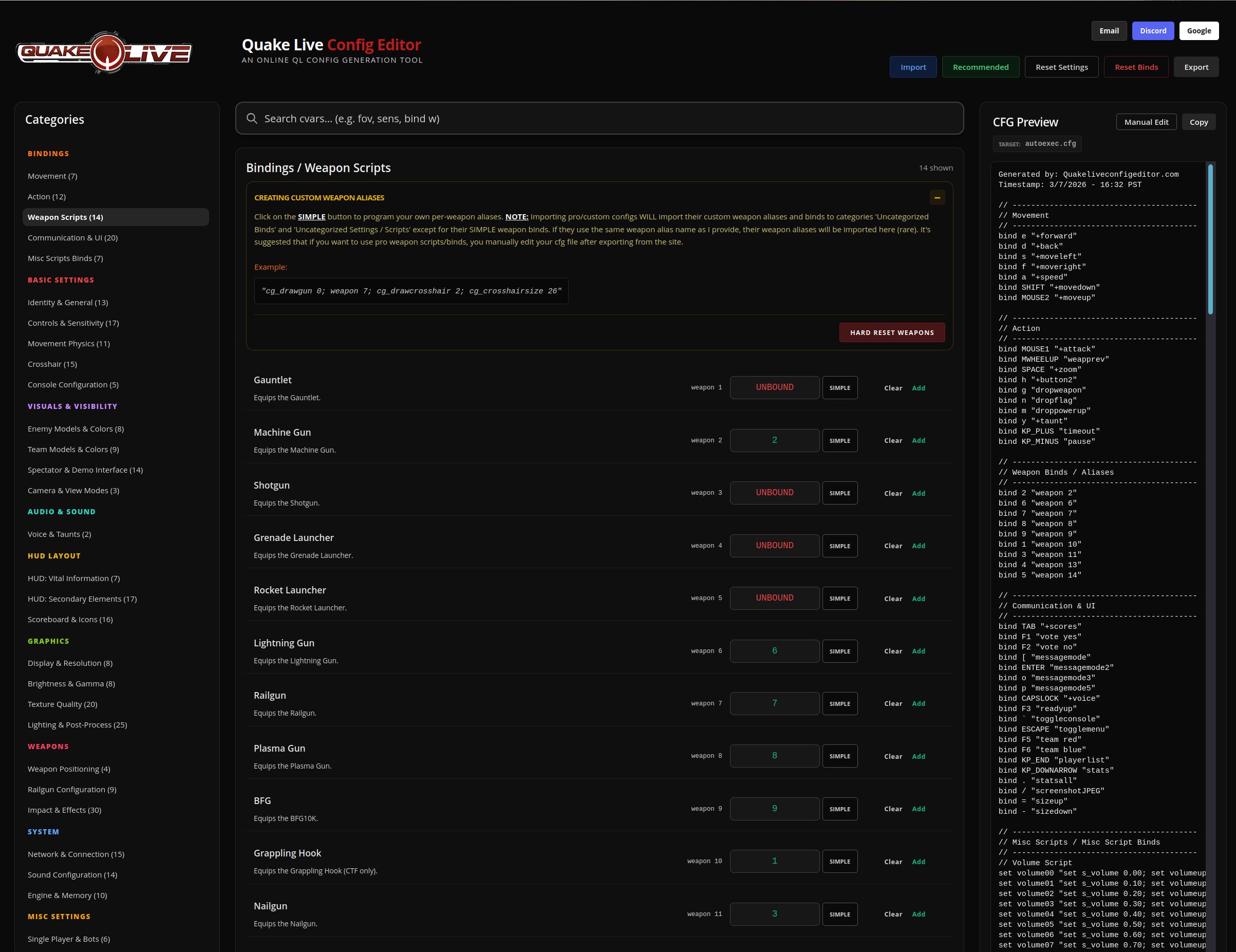Collapse the Creating Custom Weapon Aliases panel
Viewport: 1236px width, 952px height.
click(937, 197)
